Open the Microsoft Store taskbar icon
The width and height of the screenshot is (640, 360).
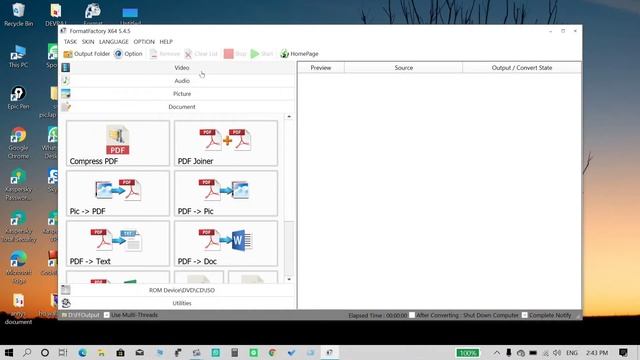120,353
